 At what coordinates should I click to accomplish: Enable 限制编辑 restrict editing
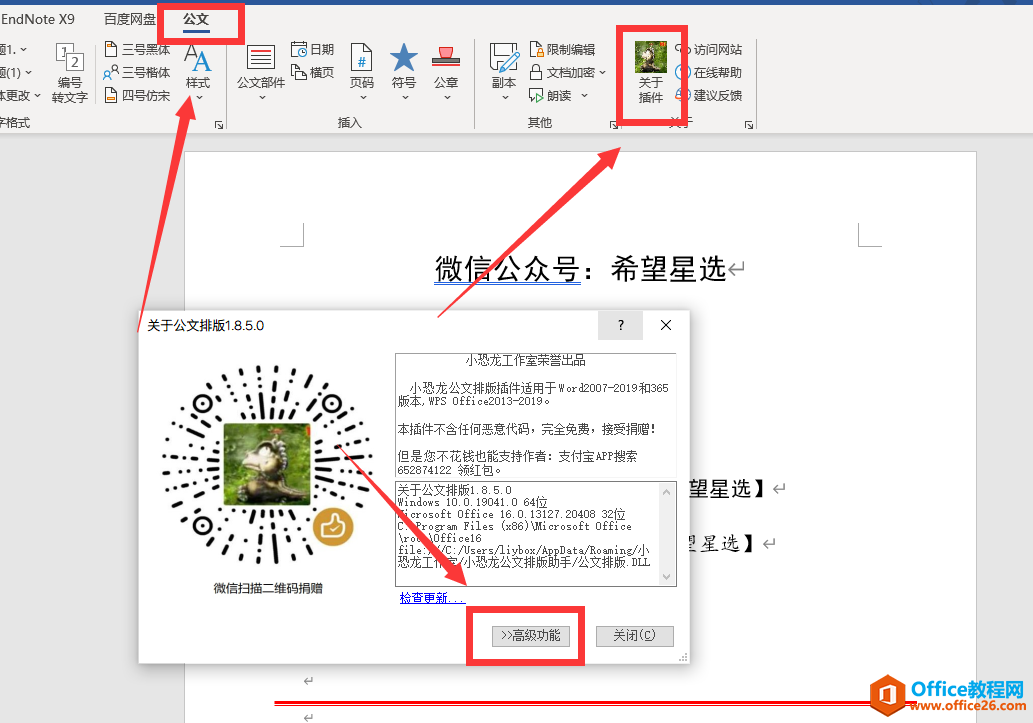(x=564, y=47)
